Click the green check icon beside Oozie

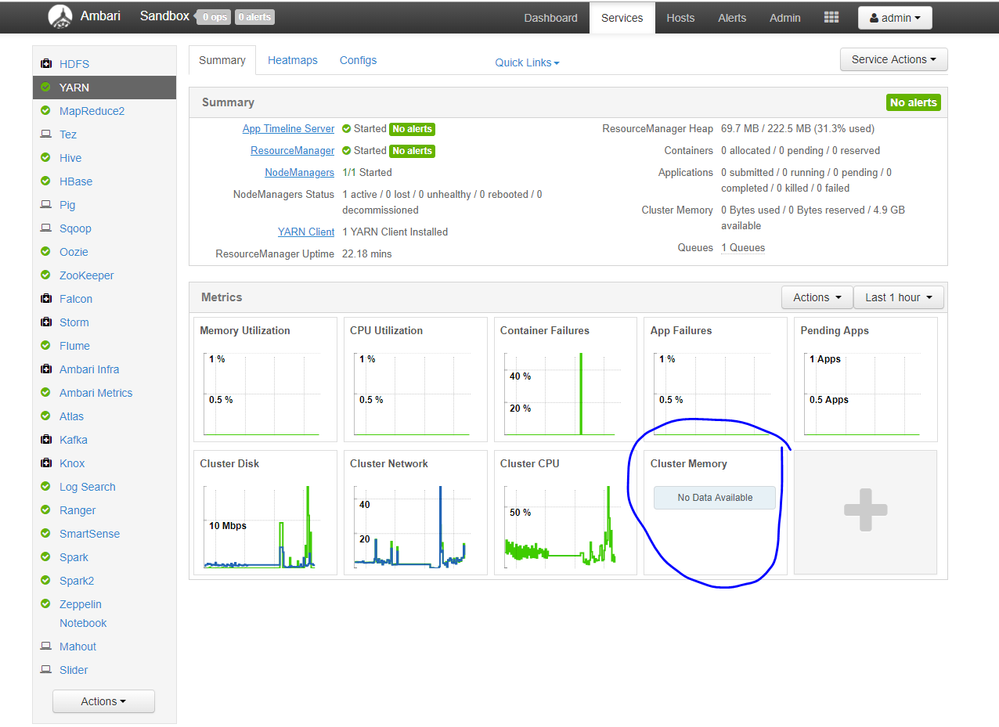tap(45, 251)
